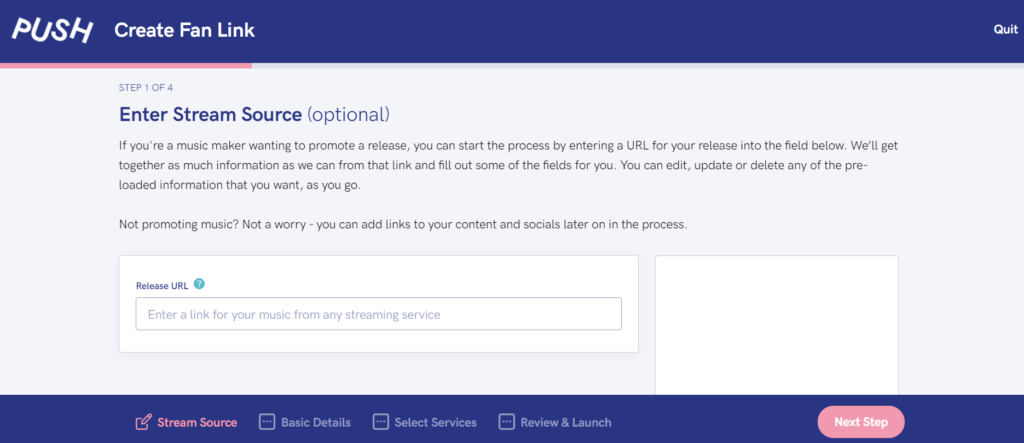
Task: Click the Create Fan Link header title
Action: tap(185, 30)
